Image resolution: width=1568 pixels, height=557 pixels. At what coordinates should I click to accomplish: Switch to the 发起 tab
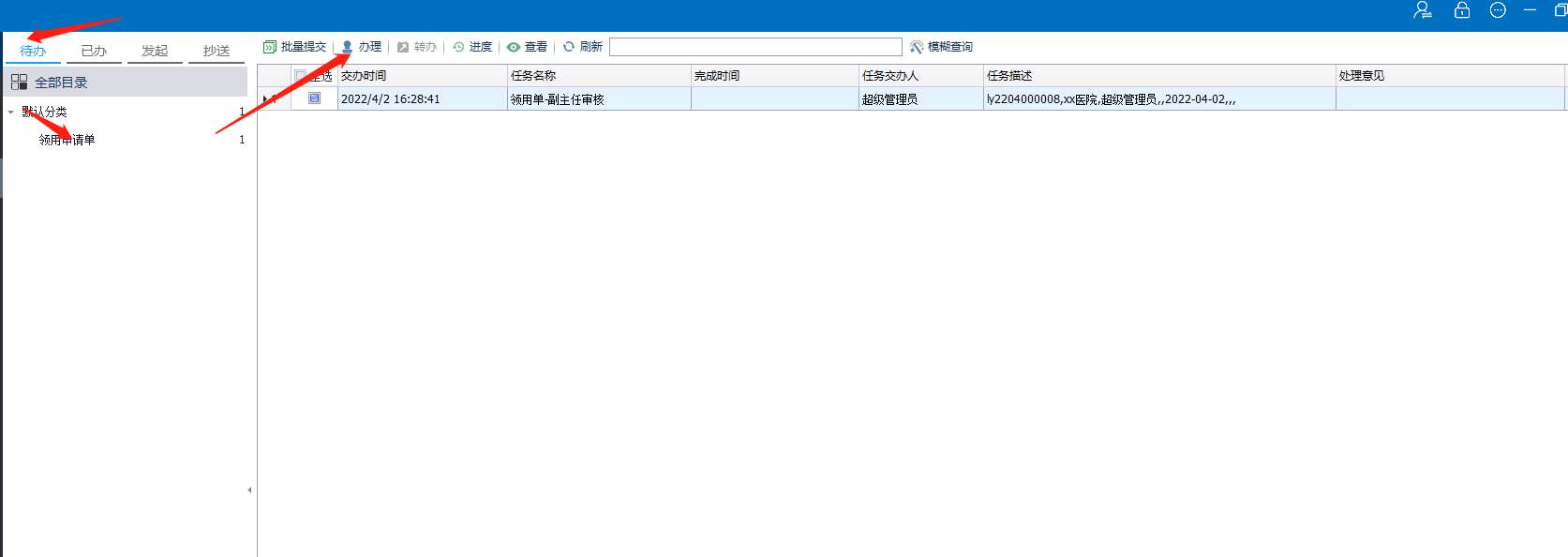[155, 51]
